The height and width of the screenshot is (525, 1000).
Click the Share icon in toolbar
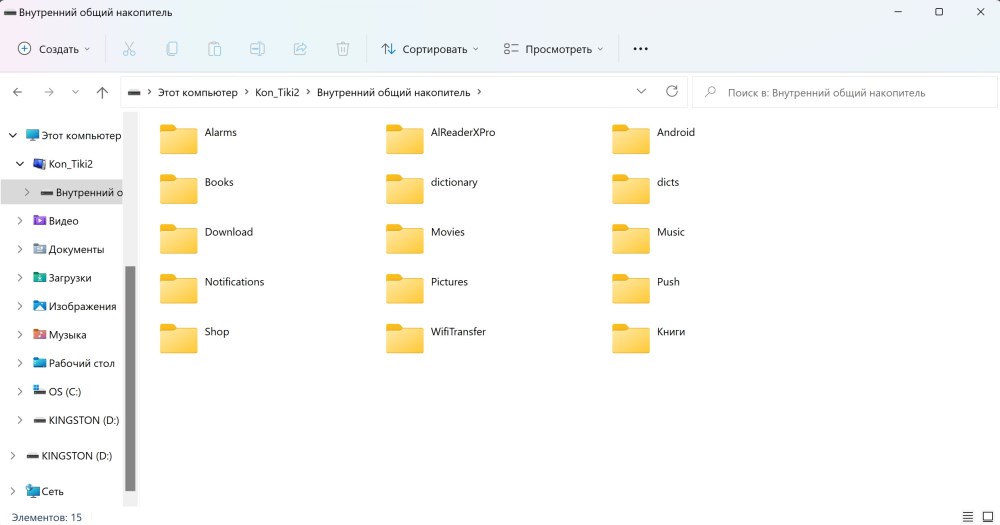(x=300, y=49)
